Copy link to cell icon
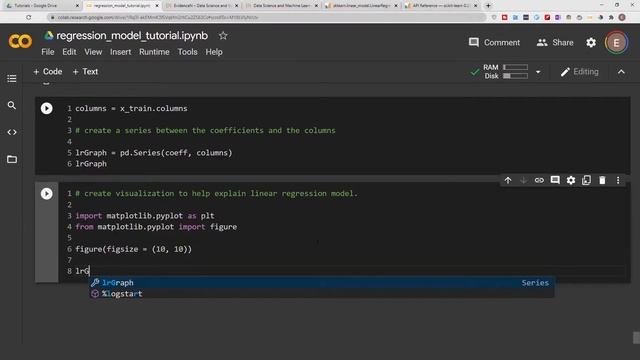 click(539, 180)
